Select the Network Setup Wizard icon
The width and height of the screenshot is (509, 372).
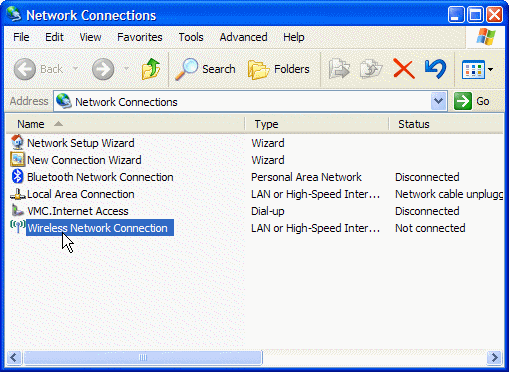coord(17,143)
